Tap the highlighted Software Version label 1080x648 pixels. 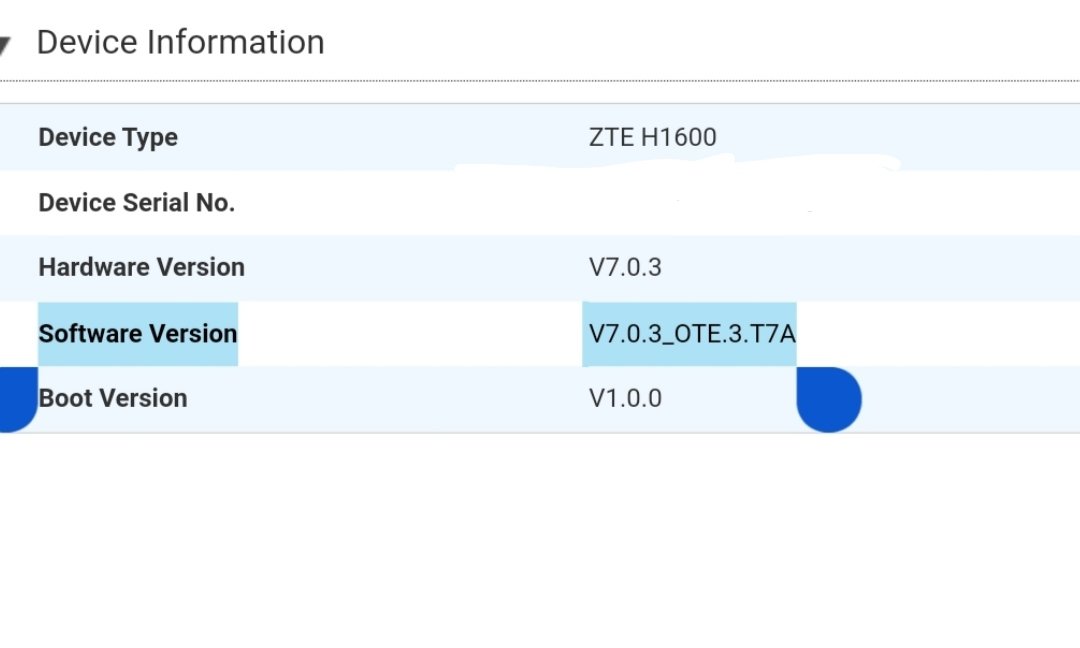(138, 334)
